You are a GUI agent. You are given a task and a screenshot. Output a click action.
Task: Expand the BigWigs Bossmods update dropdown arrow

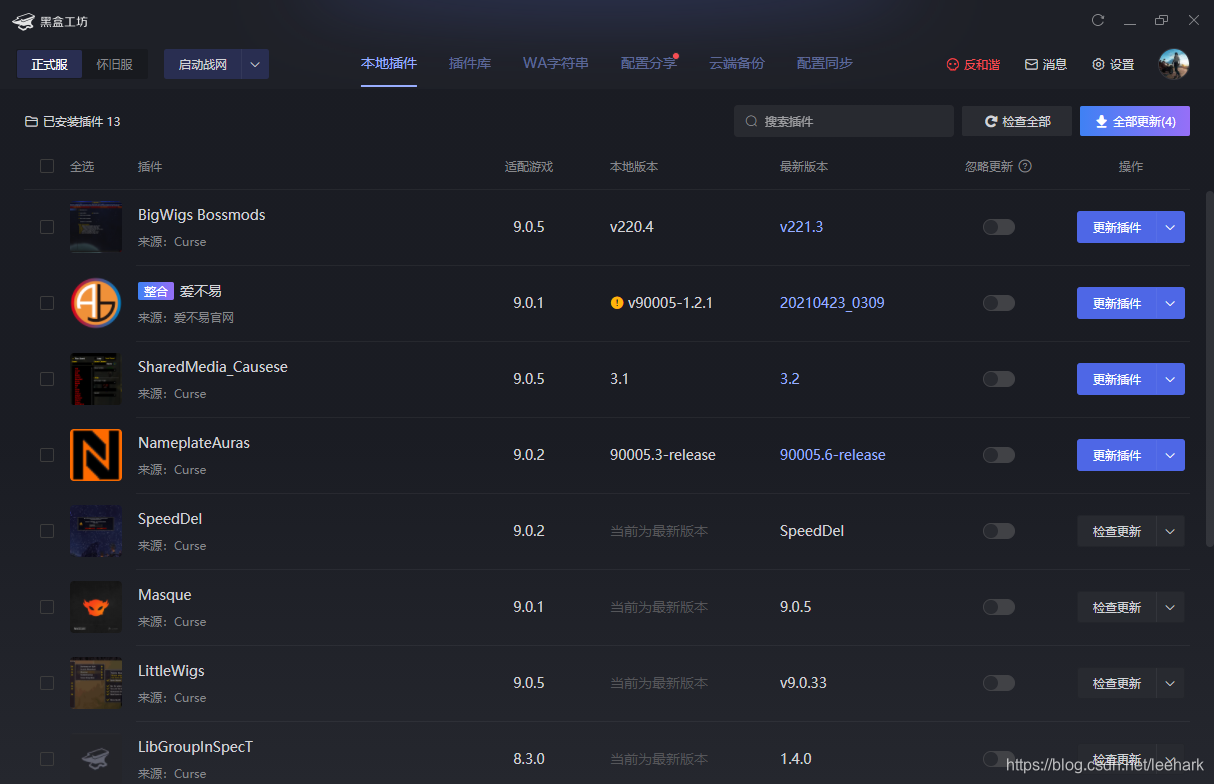1171,227
